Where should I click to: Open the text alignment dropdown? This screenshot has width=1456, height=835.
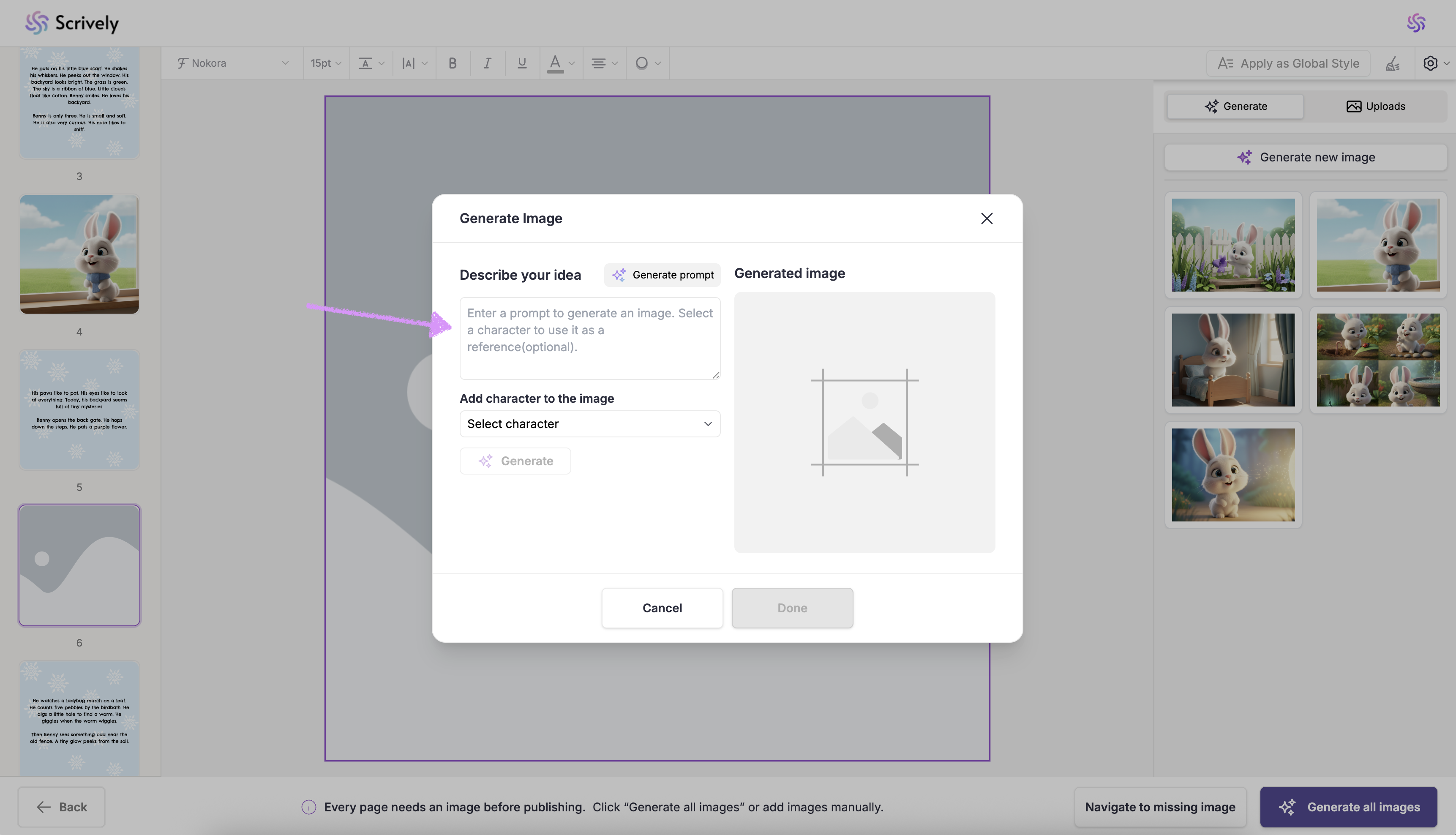[x=604, y=63]
